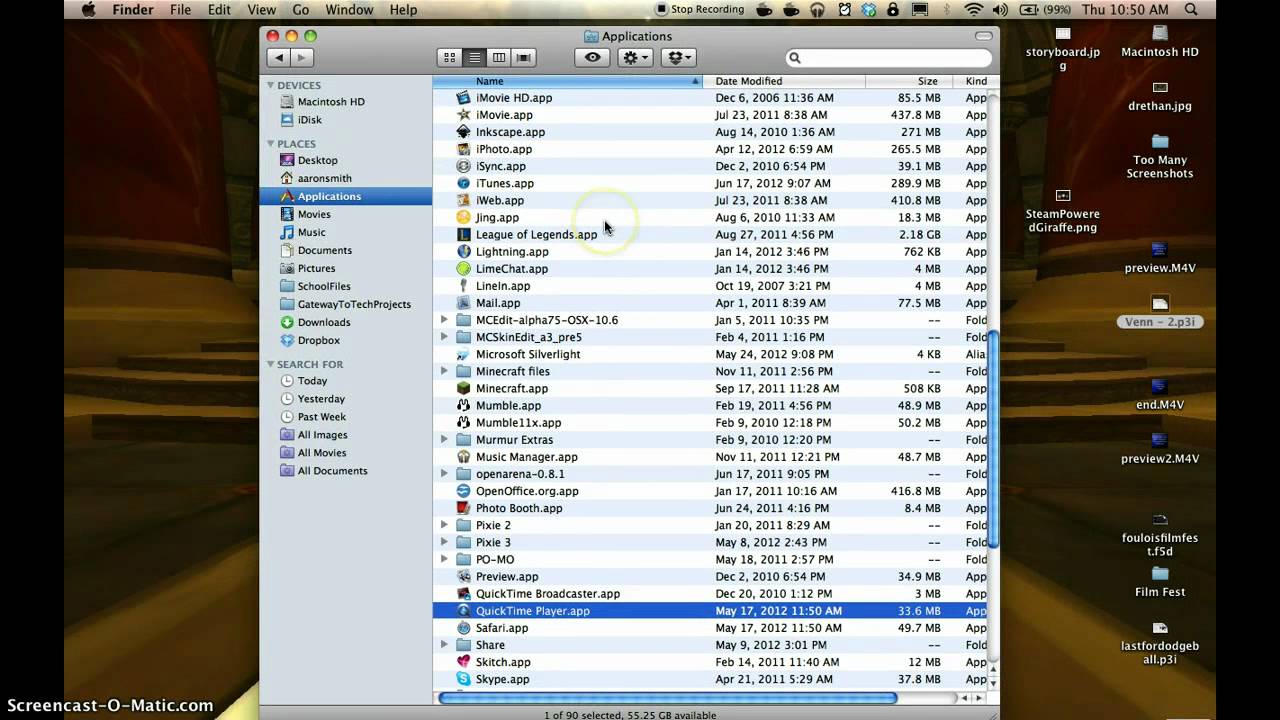The width and height of the screenshot is (1280, 720).
Task: Click the Safari.app icon
Action: pos(463,628)
